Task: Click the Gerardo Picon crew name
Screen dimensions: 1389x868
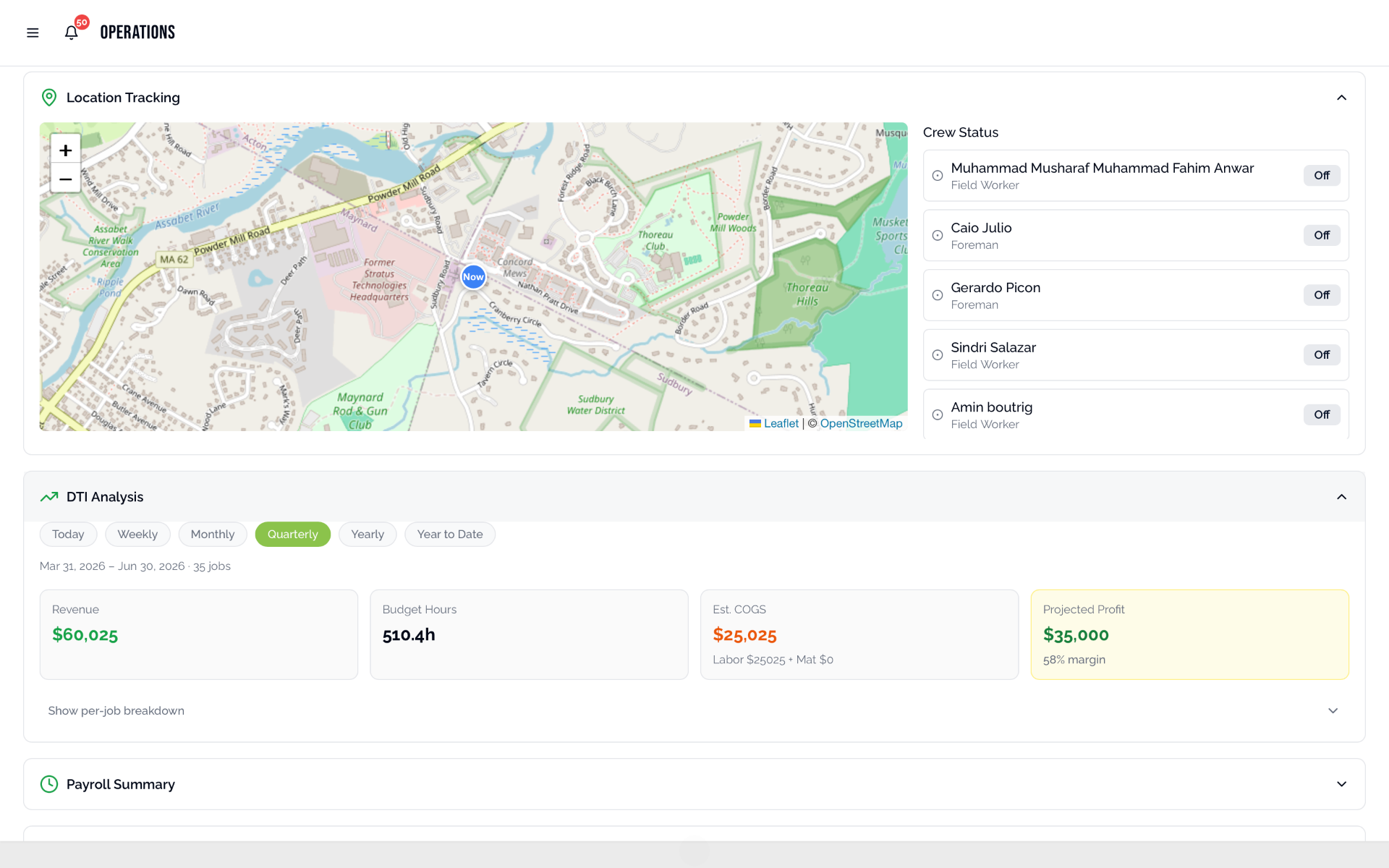Action: tap(995, 288)
